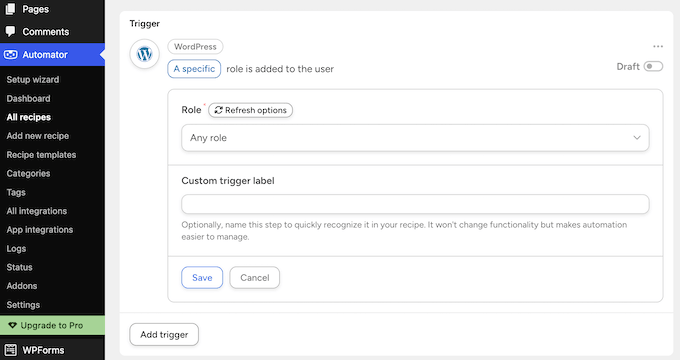Click the WPForms icon in sidebar
Screen dimensions: 680x360
10,350
